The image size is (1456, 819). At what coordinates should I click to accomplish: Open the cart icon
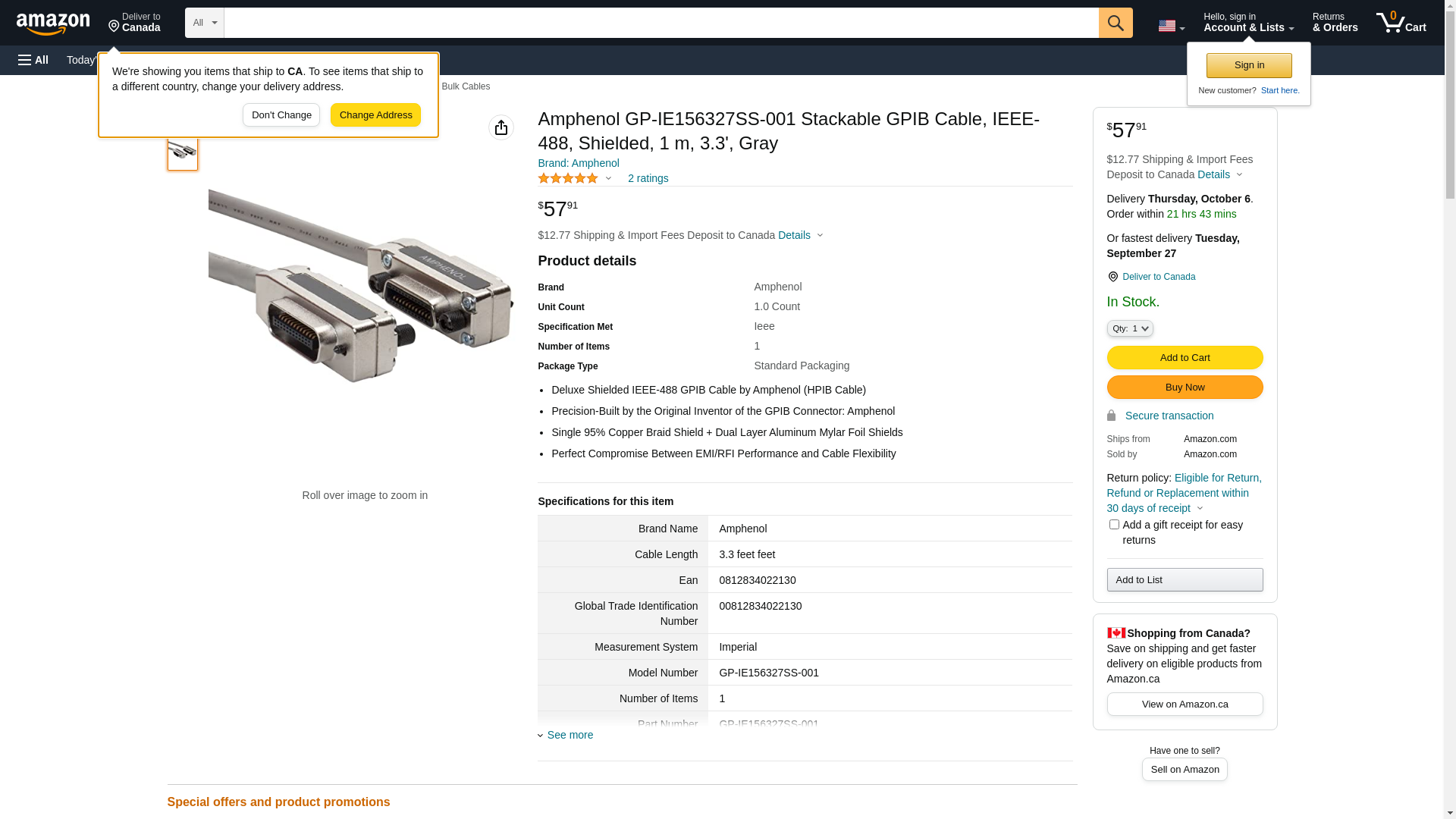click(1401, 23)
